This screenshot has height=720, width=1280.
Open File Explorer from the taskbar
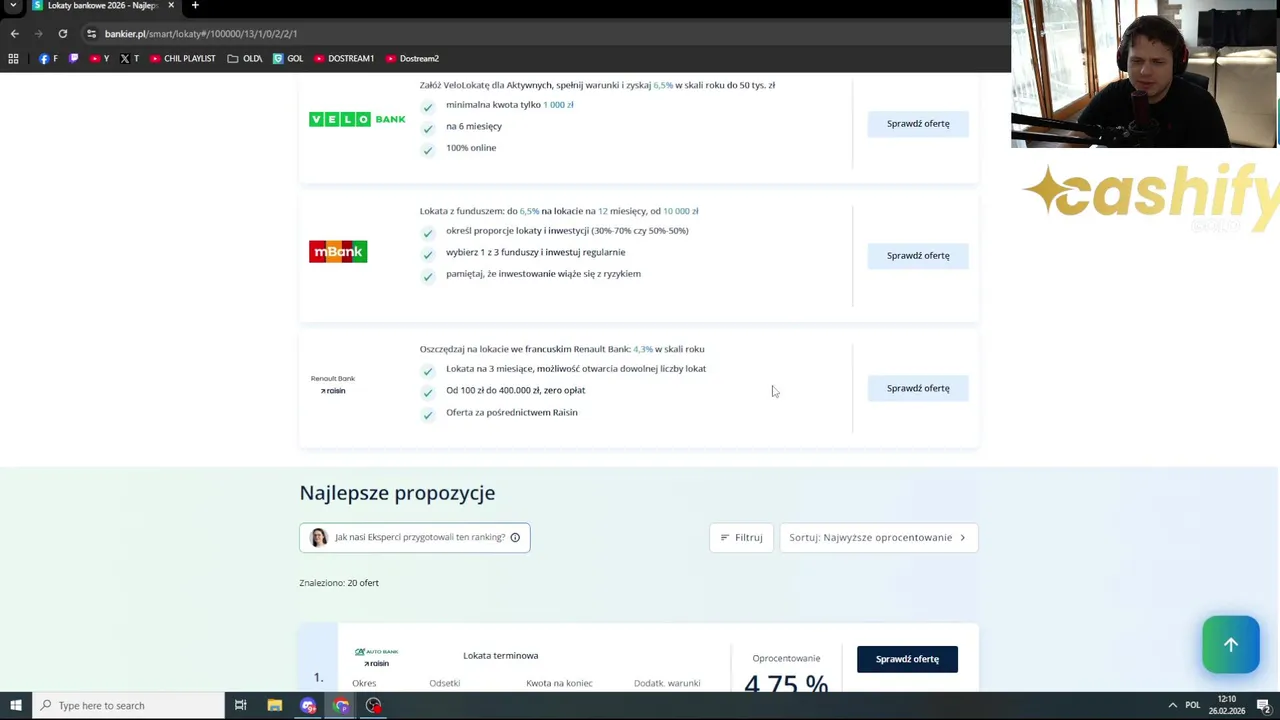pos(275,705)
